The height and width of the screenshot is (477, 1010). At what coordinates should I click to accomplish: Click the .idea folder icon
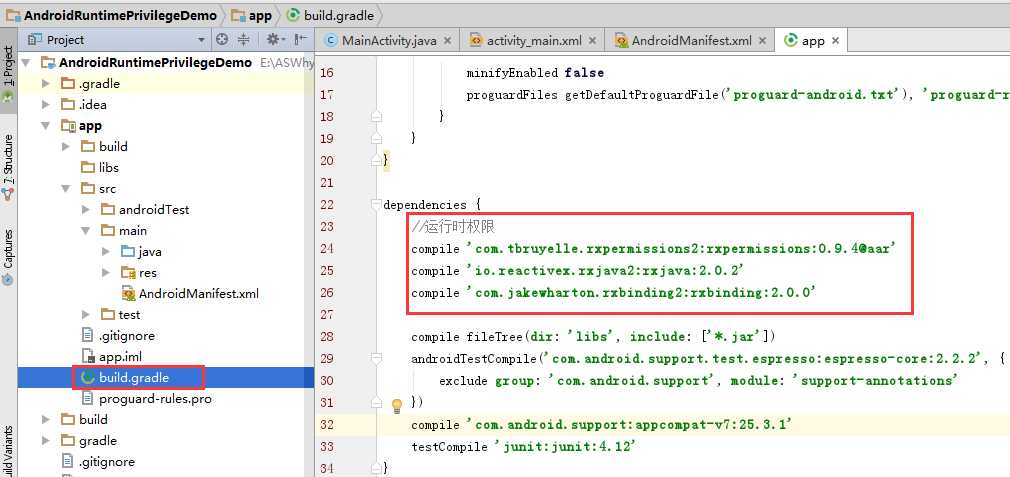click(x=67, y=104)
